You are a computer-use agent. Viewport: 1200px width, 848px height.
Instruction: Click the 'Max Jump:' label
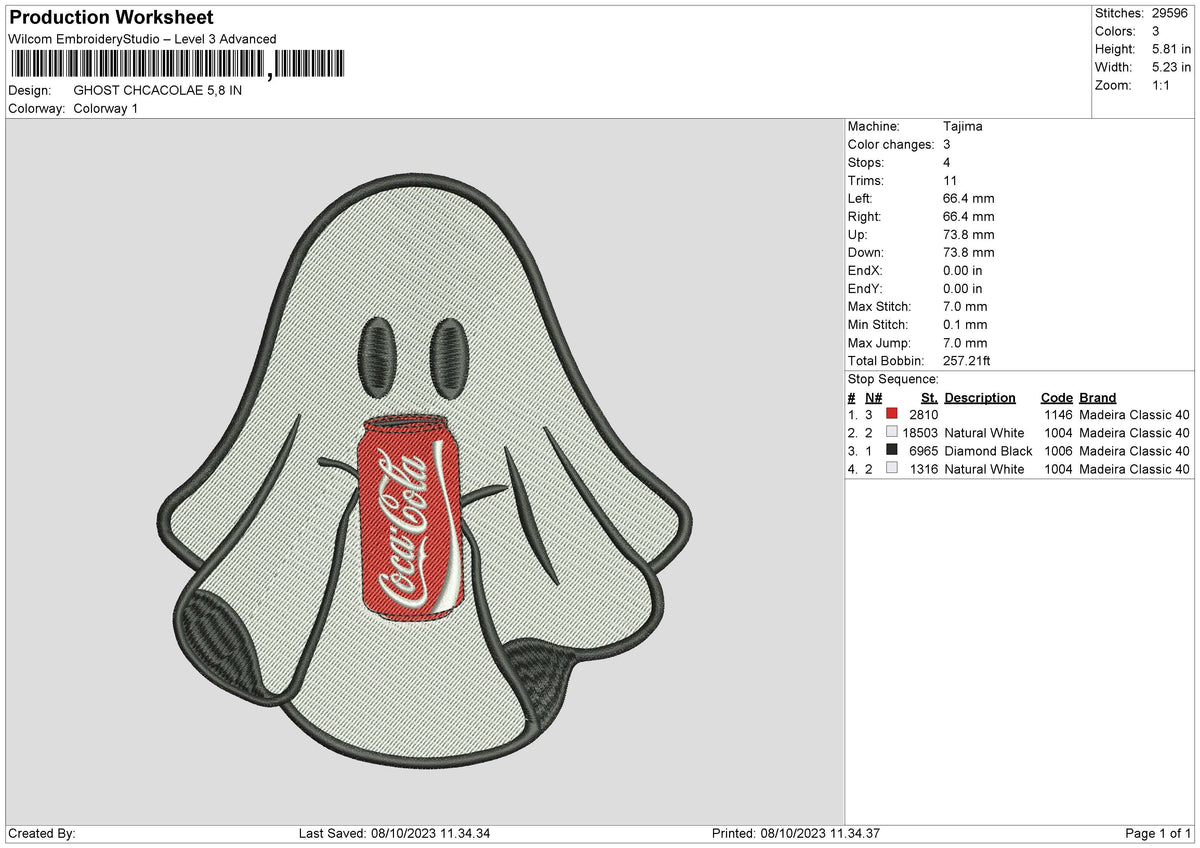click(x=878, y=342)
